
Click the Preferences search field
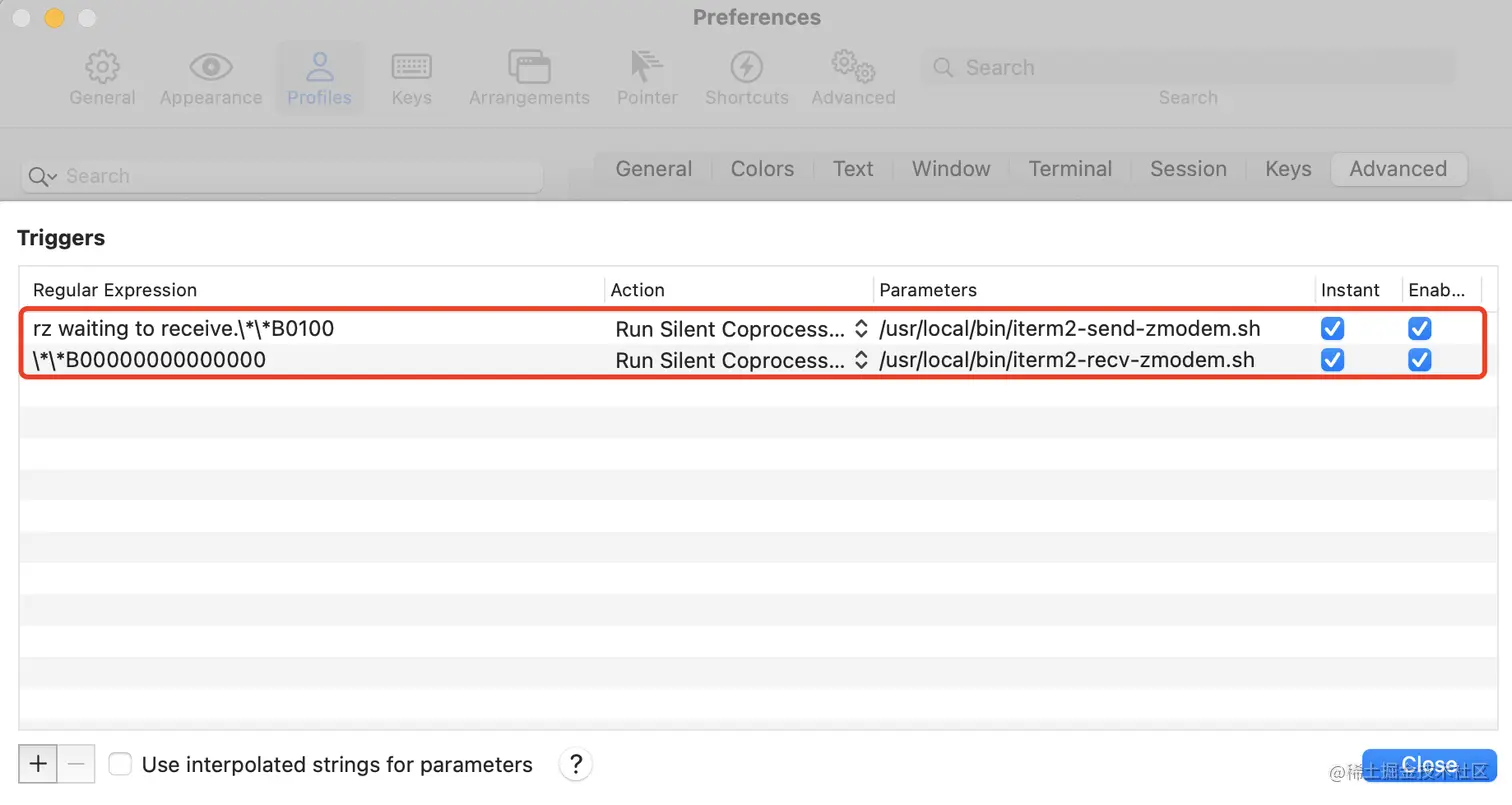1187,68
